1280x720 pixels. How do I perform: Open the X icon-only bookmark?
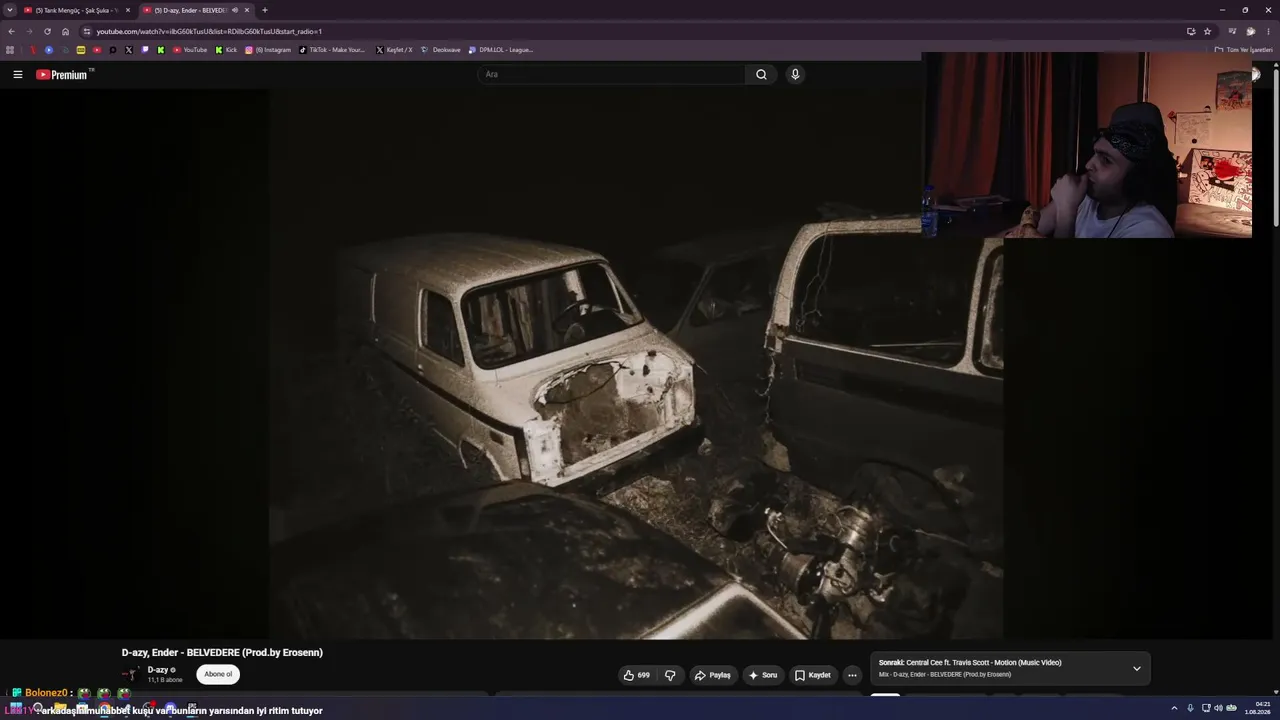pos(129,50)
